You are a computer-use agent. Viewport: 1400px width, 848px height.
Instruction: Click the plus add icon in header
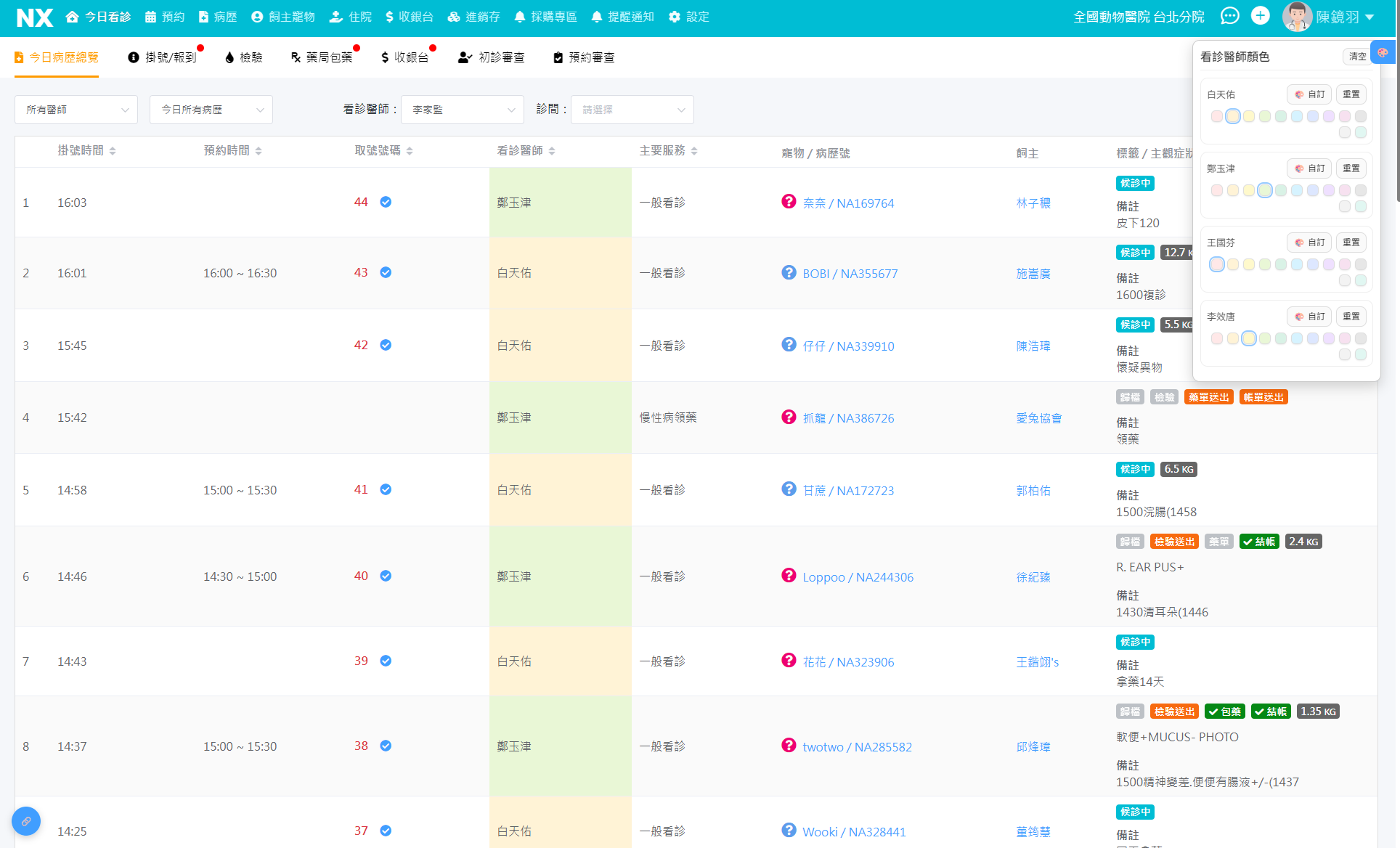[x=1261, y=16]
